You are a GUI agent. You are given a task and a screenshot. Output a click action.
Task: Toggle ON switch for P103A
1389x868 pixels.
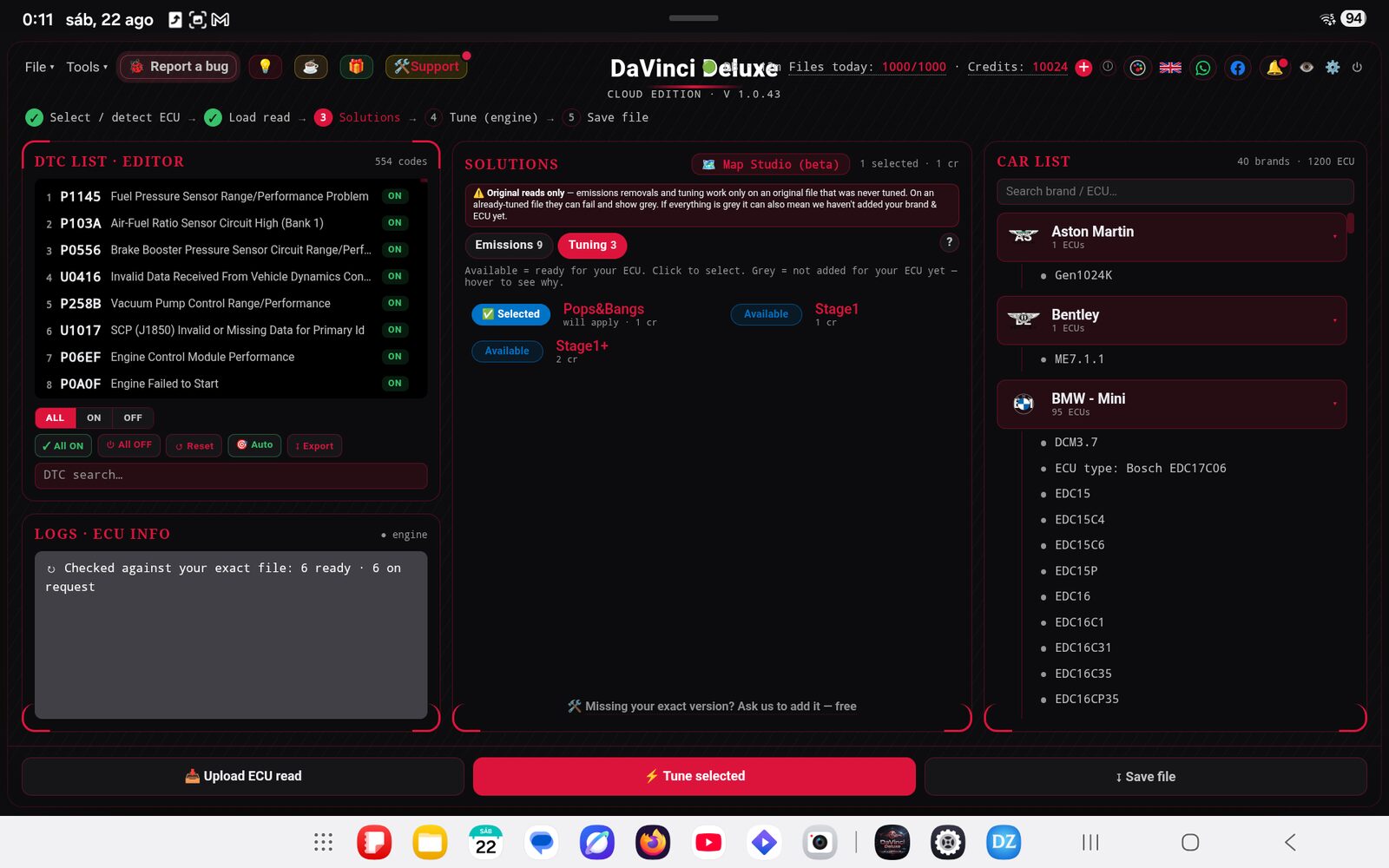(395, 223)
